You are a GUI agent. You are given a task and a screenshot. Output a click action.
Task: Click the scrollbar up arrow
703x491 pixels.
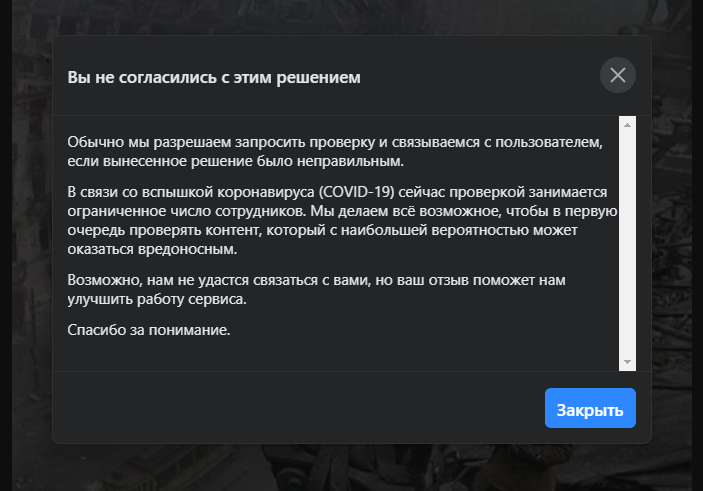click(628, 125)
